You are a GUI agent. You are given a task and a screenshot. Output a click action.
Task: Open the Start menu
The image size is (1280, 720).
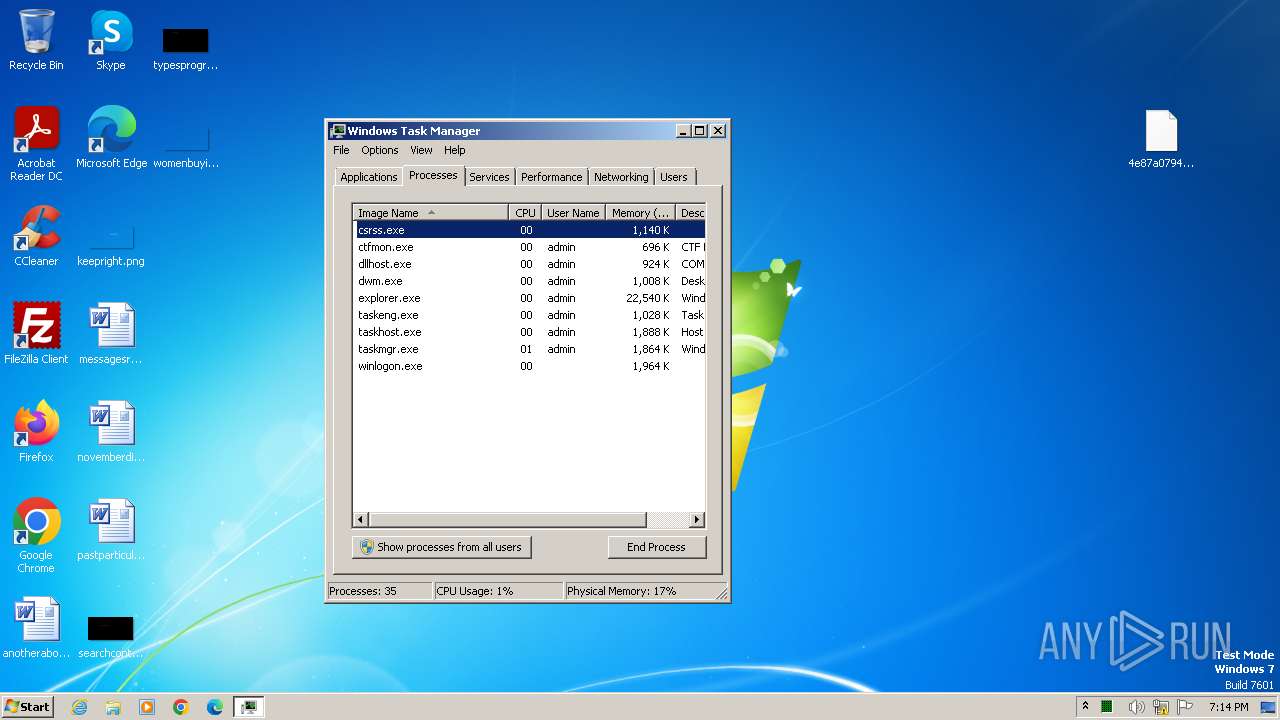[x=27, y=706]
